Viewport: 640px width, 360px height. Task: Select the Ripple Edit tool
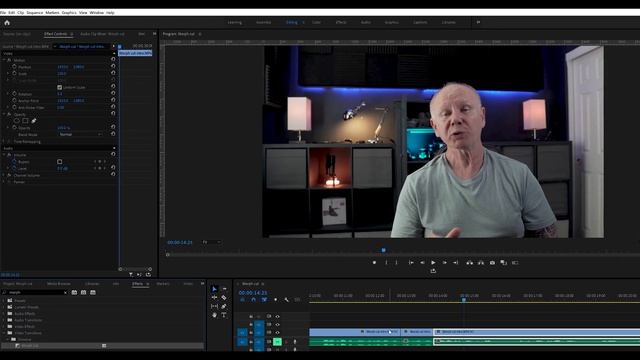tap(214, 298)
